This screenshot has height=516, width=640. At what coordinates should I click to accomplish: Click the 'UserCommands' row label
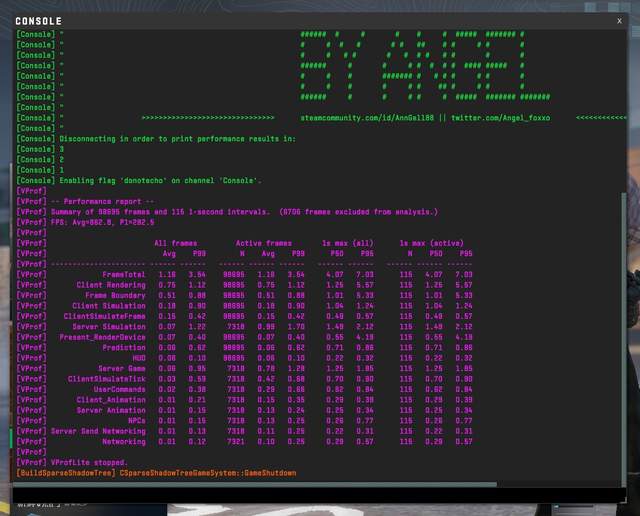[x=120, y=389]
